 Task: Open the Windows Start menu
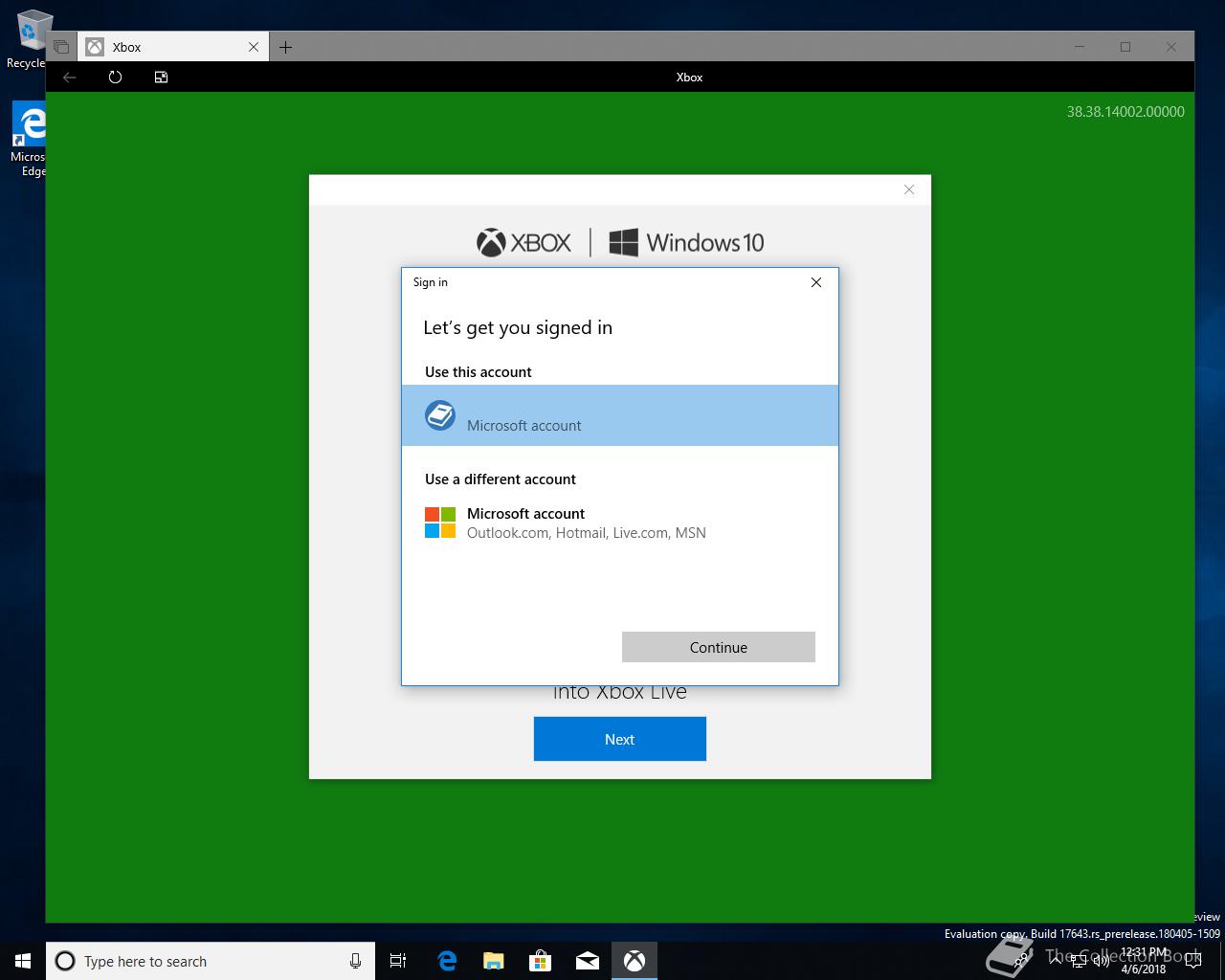[23, 961]
